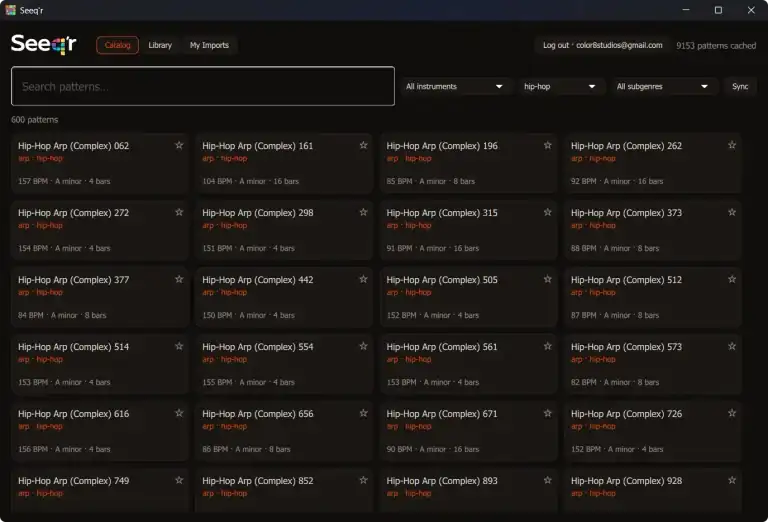Click '86 BPM · A minor · 8 bars' info
Viewport: 768px width, 522px height.
(246, 450)
